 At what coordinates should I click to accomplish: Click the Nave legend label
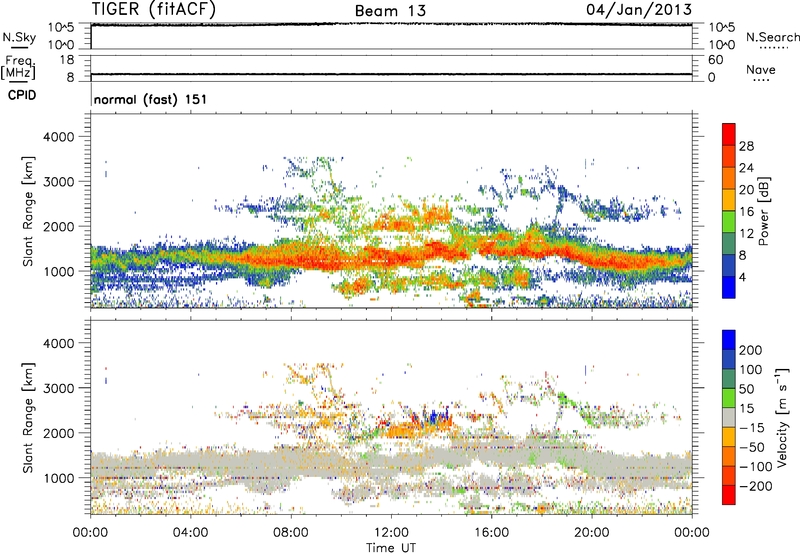[761, 70]
